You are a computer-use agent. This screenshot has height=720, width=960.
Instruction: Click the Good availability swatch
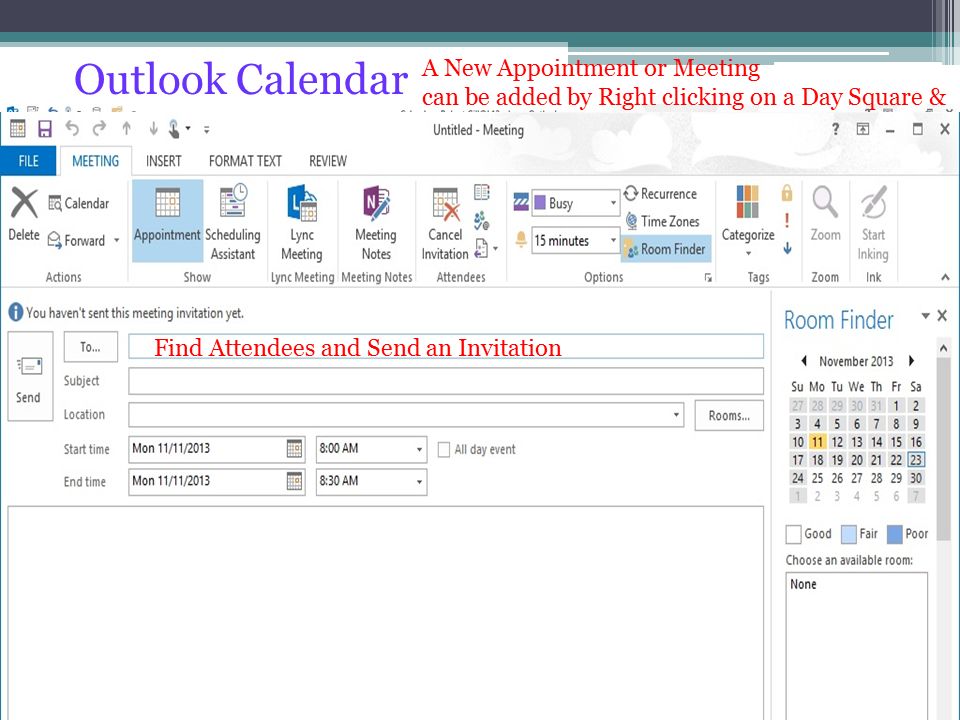(793, 534)
